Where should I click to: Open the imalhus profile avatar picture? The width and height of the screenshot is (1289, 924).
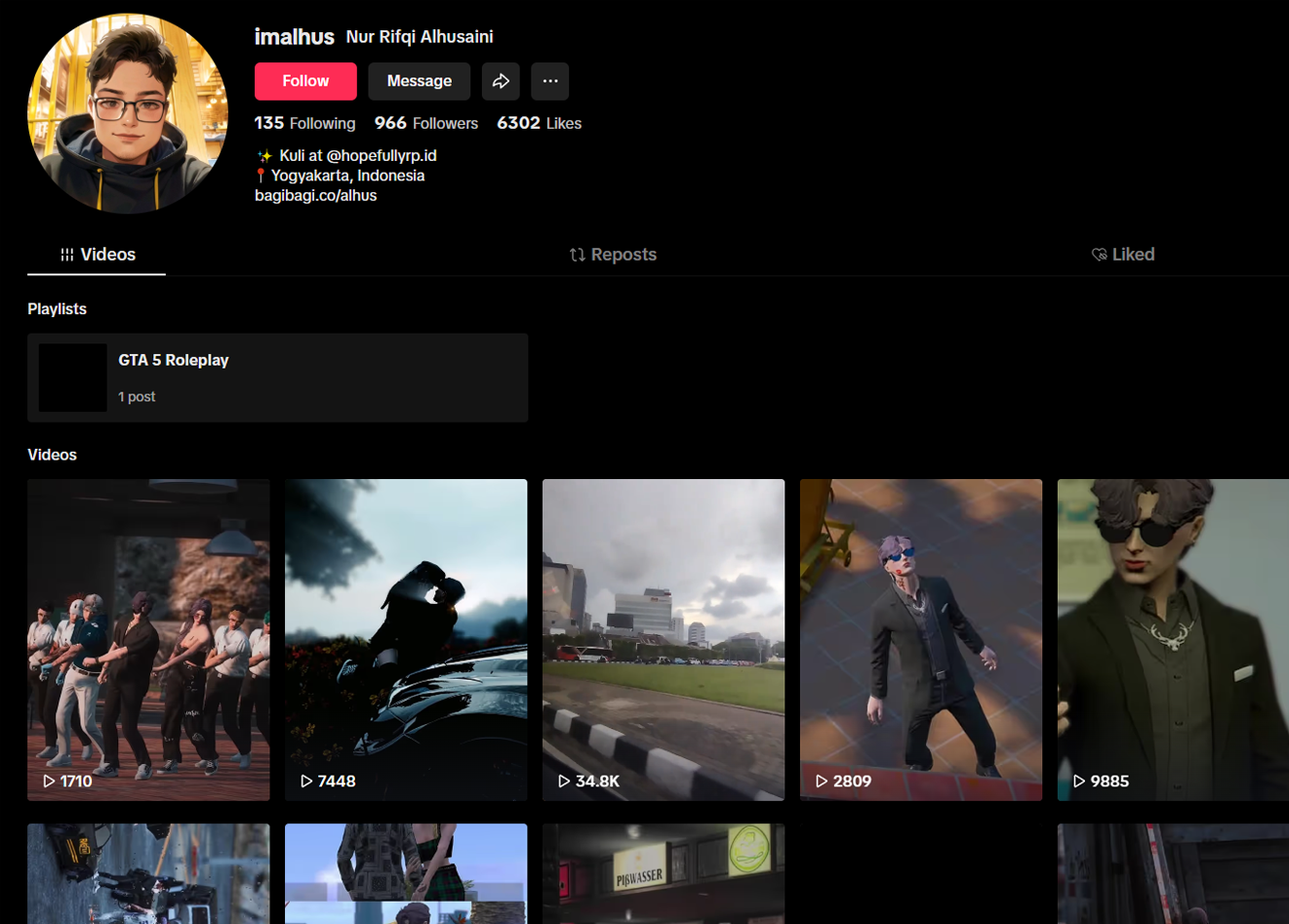[128, 113]
